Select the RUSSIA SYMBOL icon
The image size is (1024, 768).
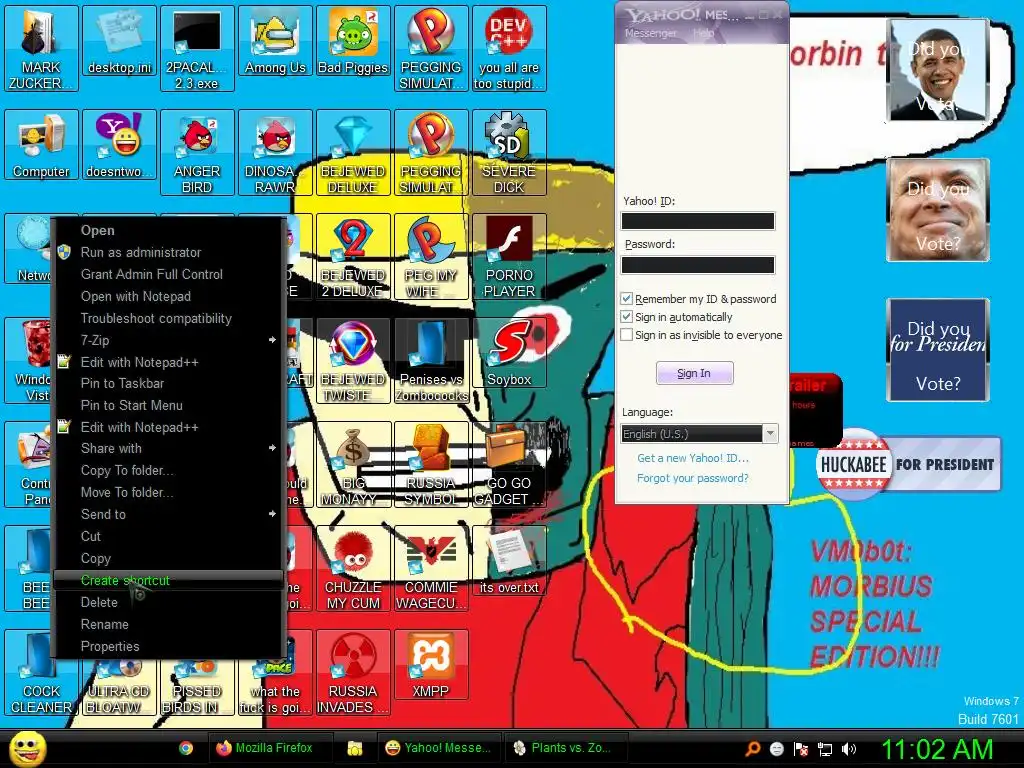pos(431,464)
